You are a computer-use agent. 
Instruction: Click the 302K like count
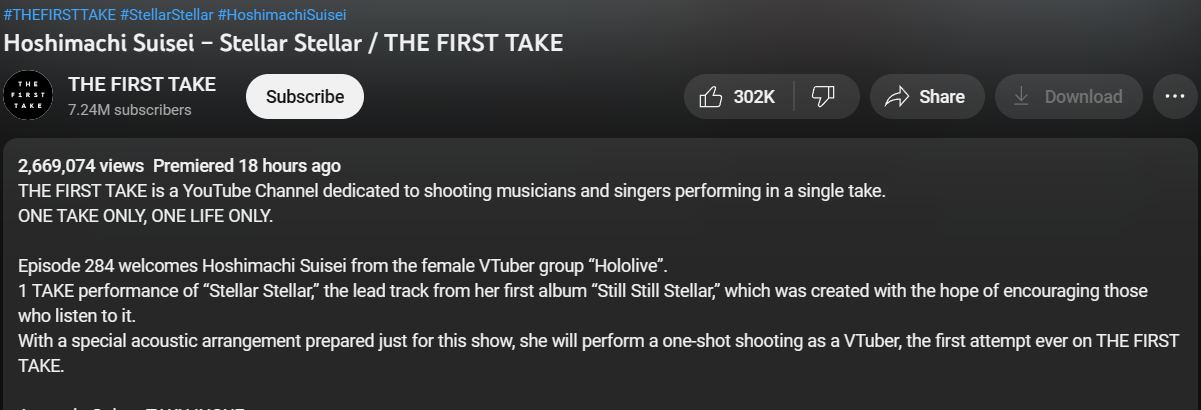click(754, 97)
